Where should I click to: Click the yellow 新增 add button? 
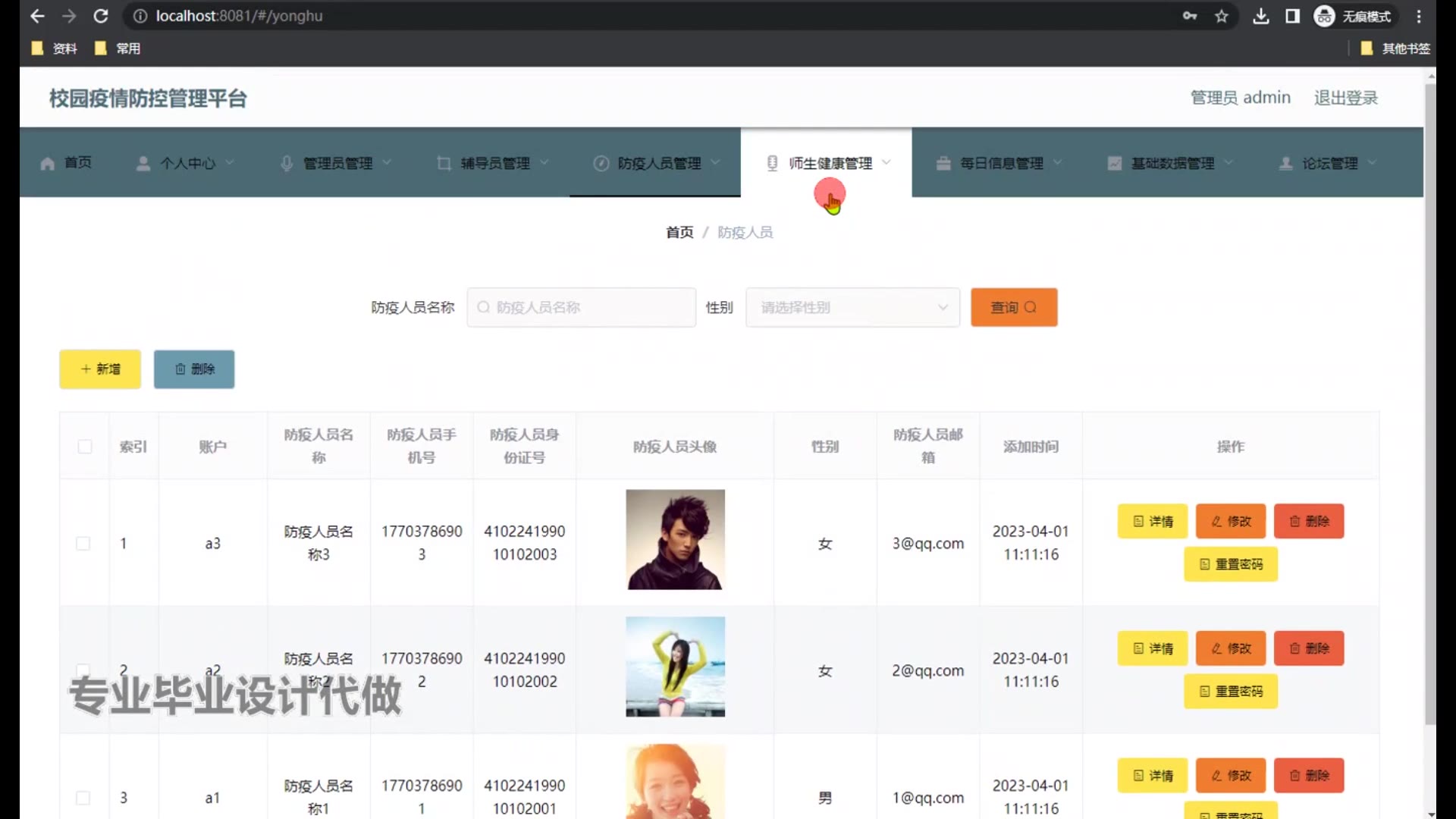(100, 369)
